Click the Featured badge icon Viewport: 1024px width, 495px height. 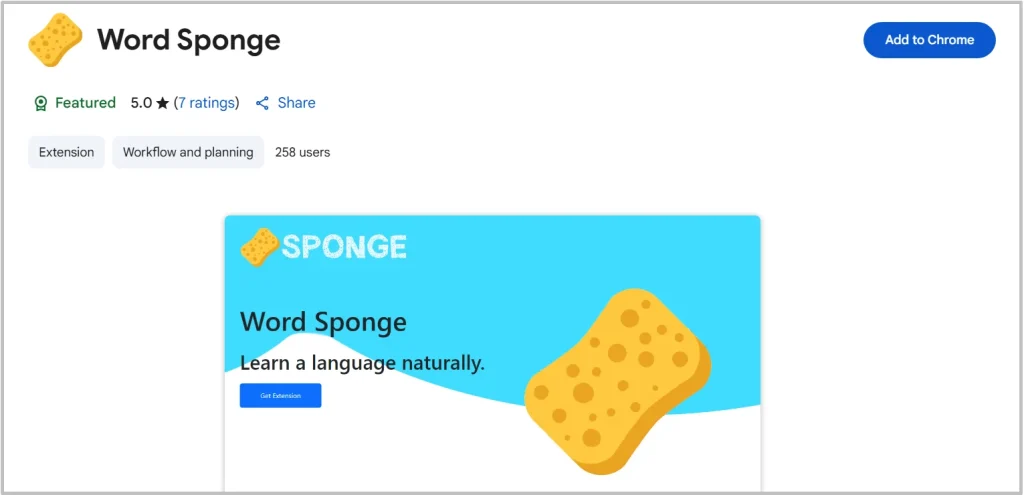point(41,103)
